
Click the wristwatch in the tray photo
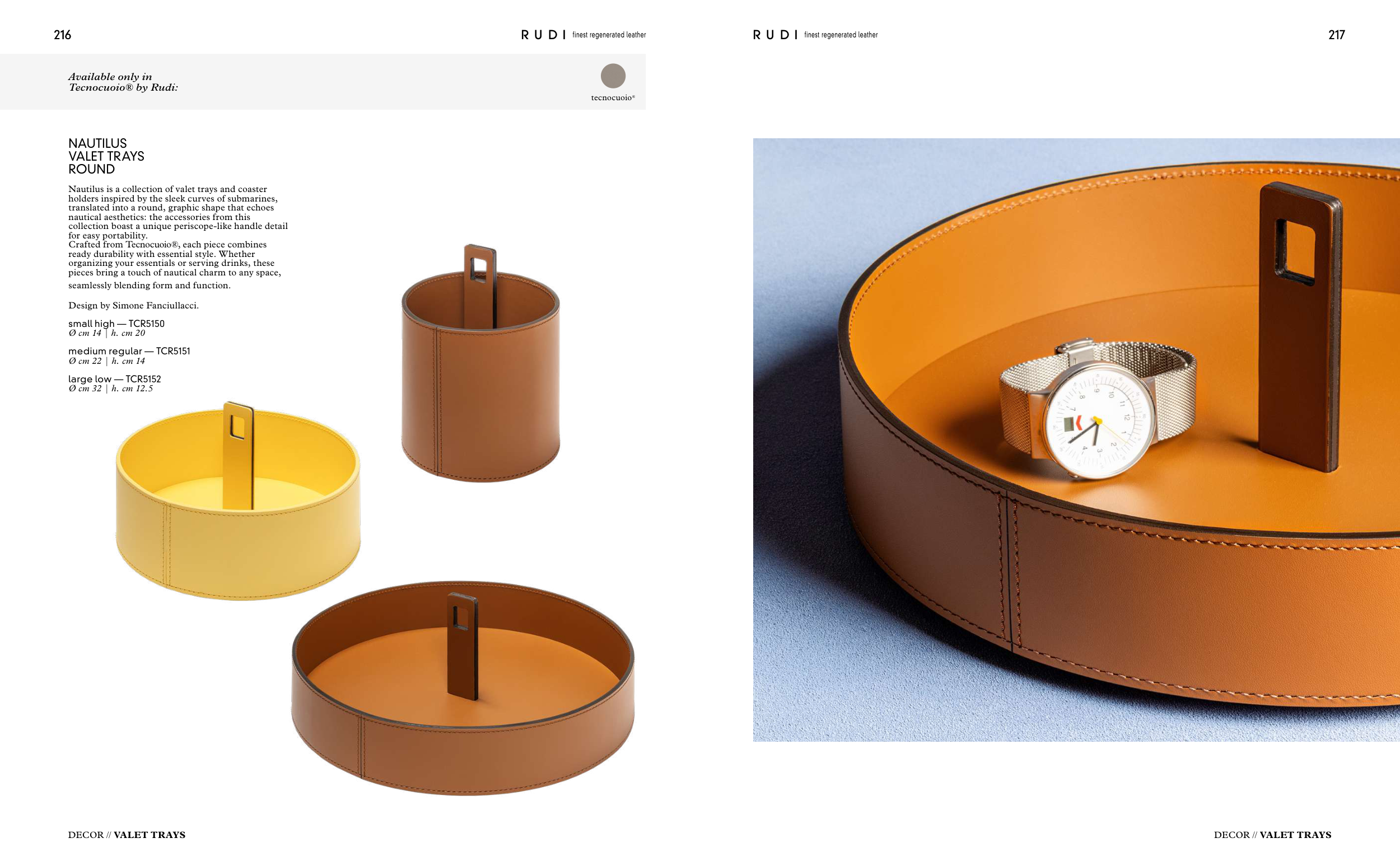click(x=1097, y=410)
